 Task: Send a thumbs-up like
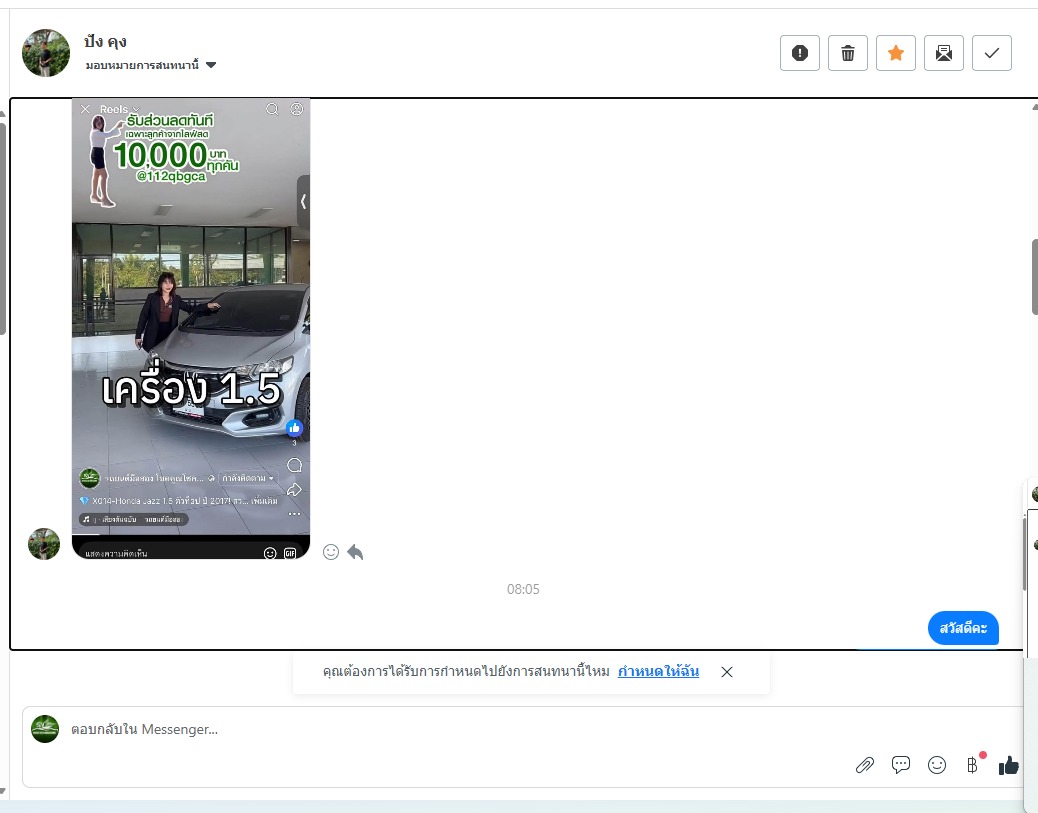click(1009, 765)
